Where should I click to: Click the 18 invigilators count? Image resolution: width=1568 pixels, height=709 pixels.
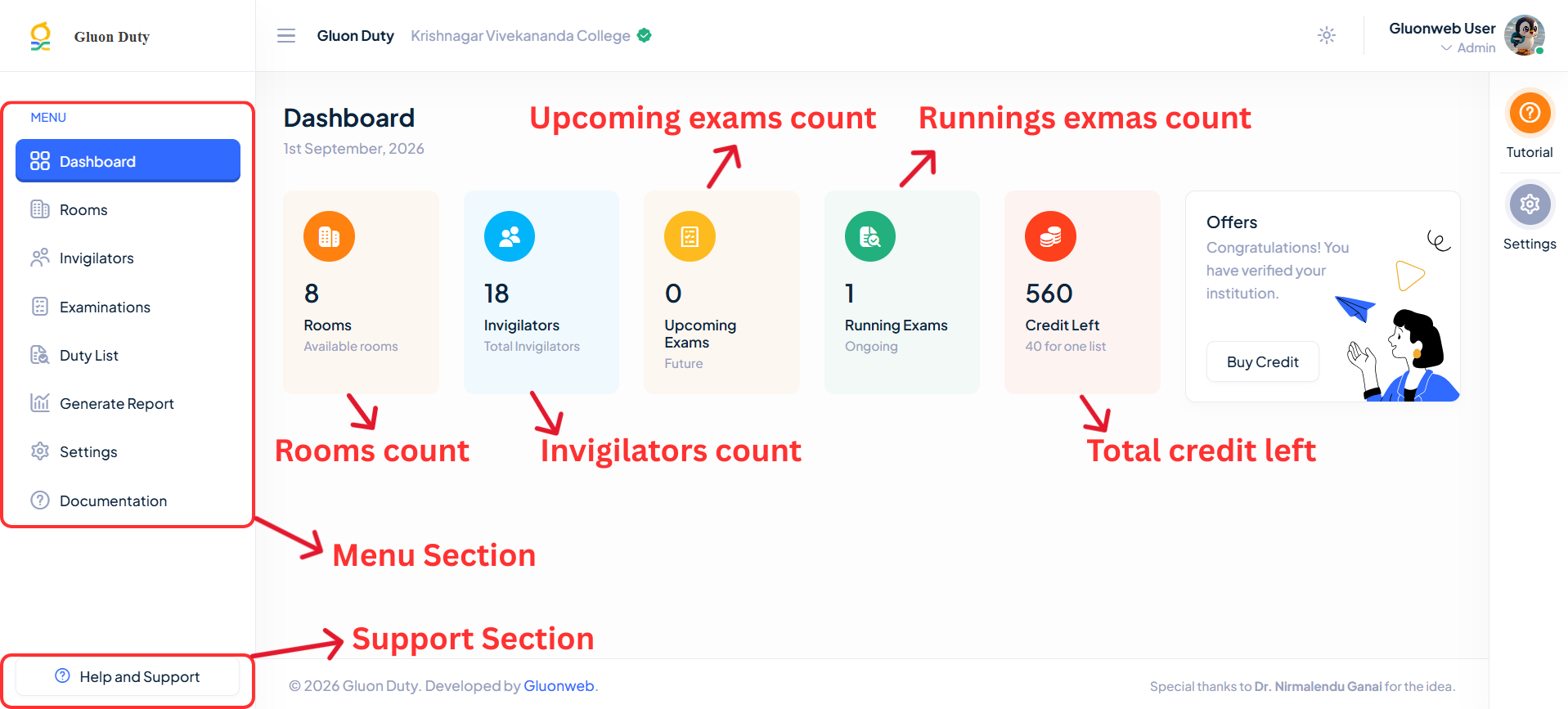pos(496,293)
